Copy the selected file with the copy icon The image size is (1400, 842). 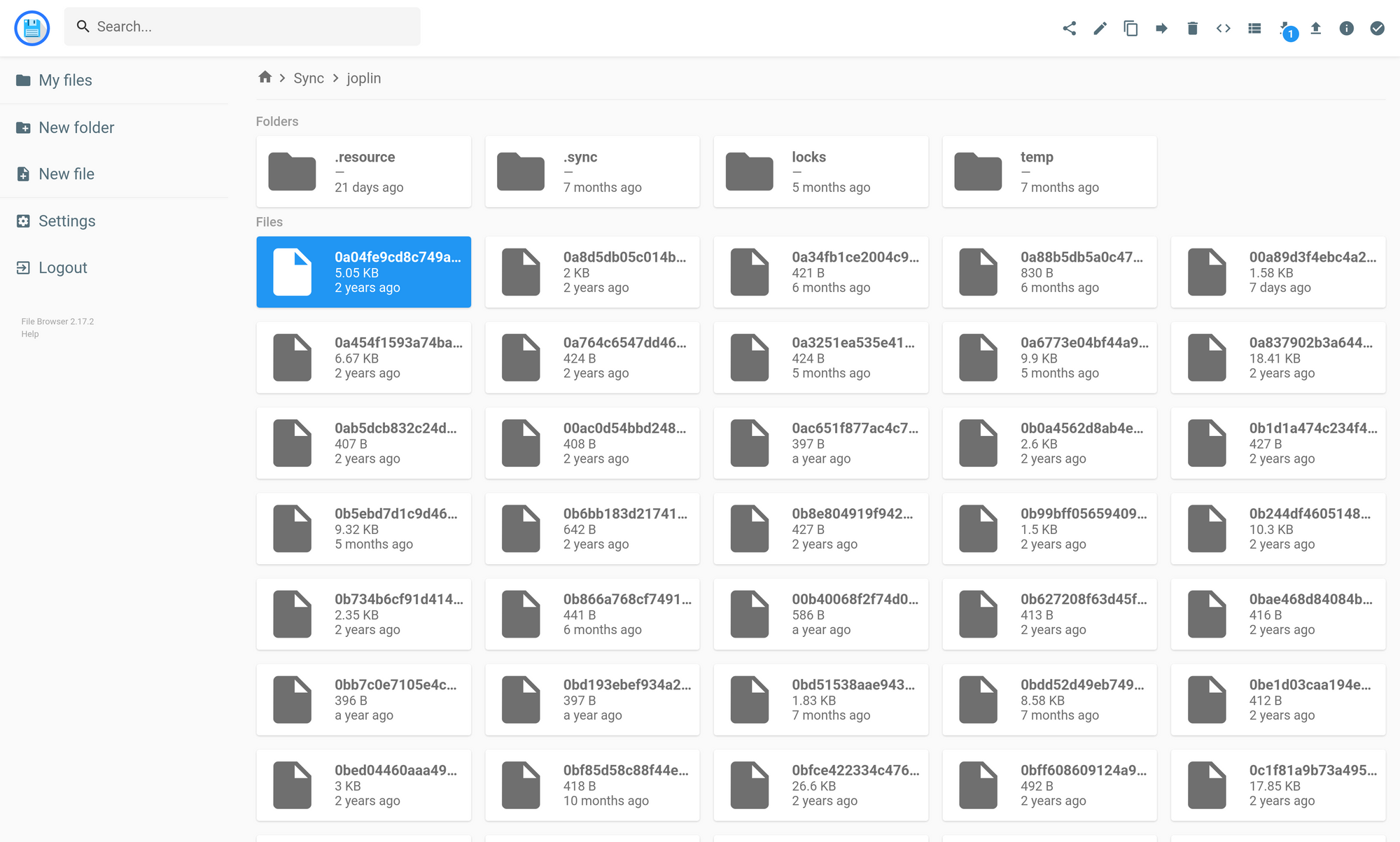pos(1130,28)
